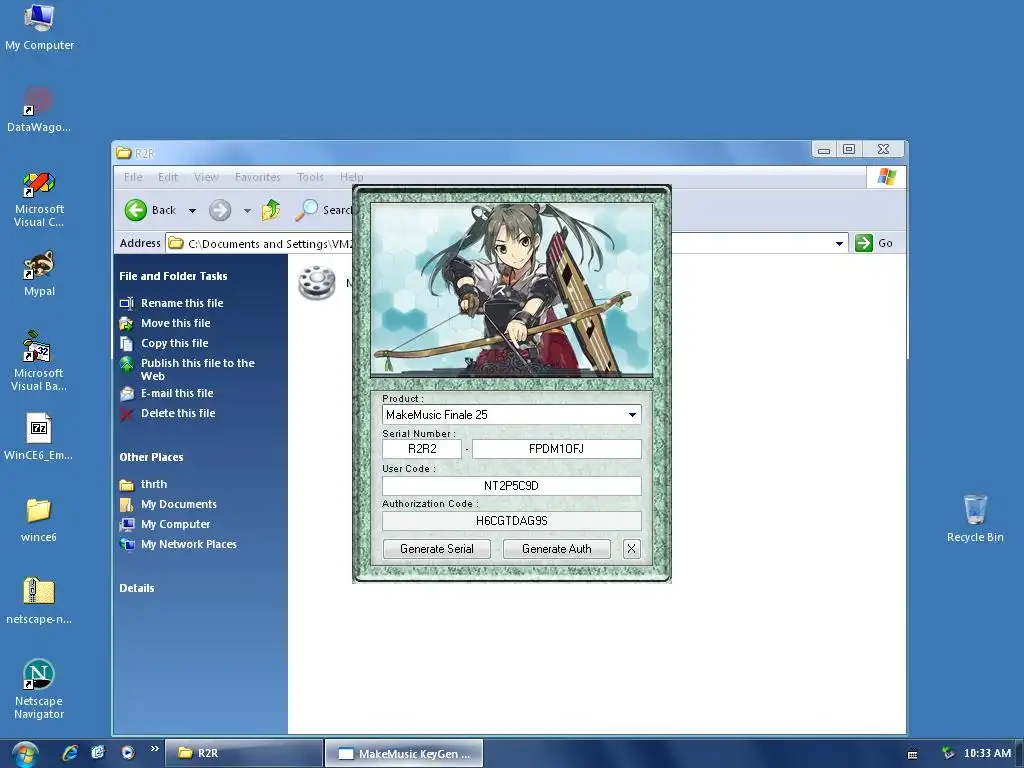The width and height of the screenshot is (1024, 768).
Task: Open Windows Media Player quick launch icon
Action: tap(128, 753)
